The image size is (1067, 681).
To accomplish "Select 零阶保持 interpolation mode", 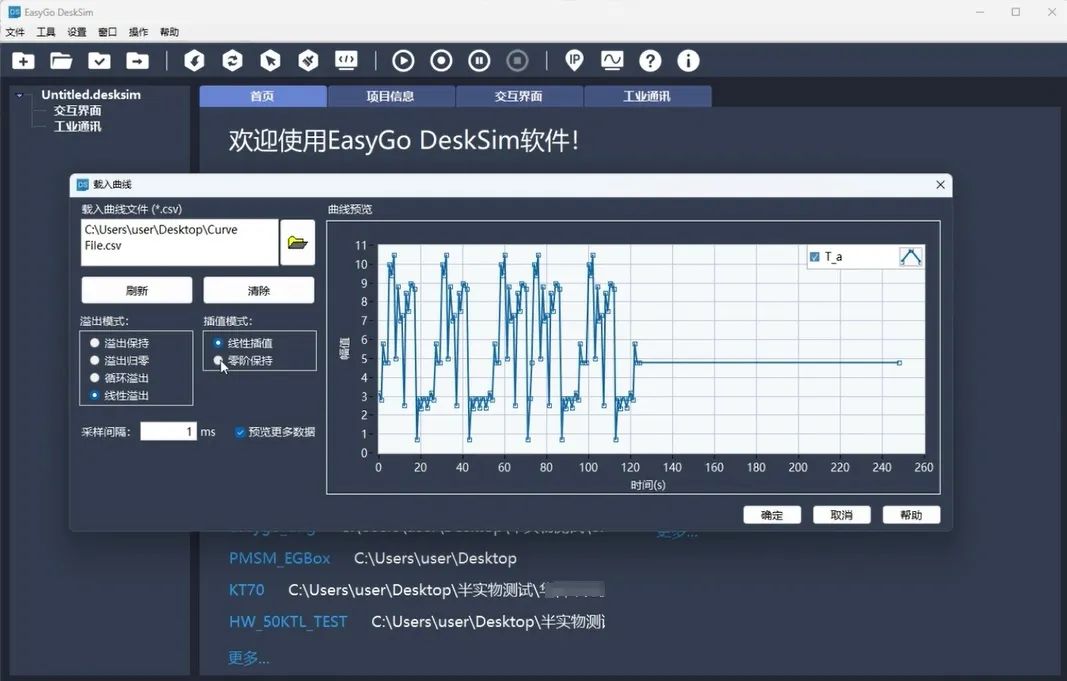I will [x=243, y=361].
